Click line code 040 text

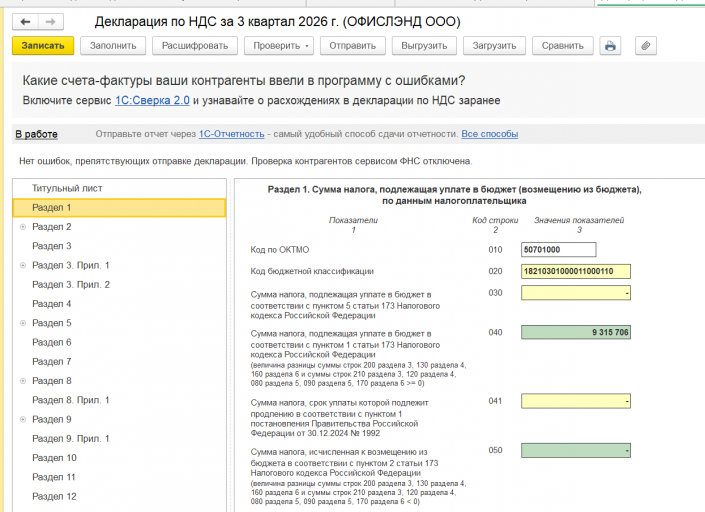[x=495, y=333]
